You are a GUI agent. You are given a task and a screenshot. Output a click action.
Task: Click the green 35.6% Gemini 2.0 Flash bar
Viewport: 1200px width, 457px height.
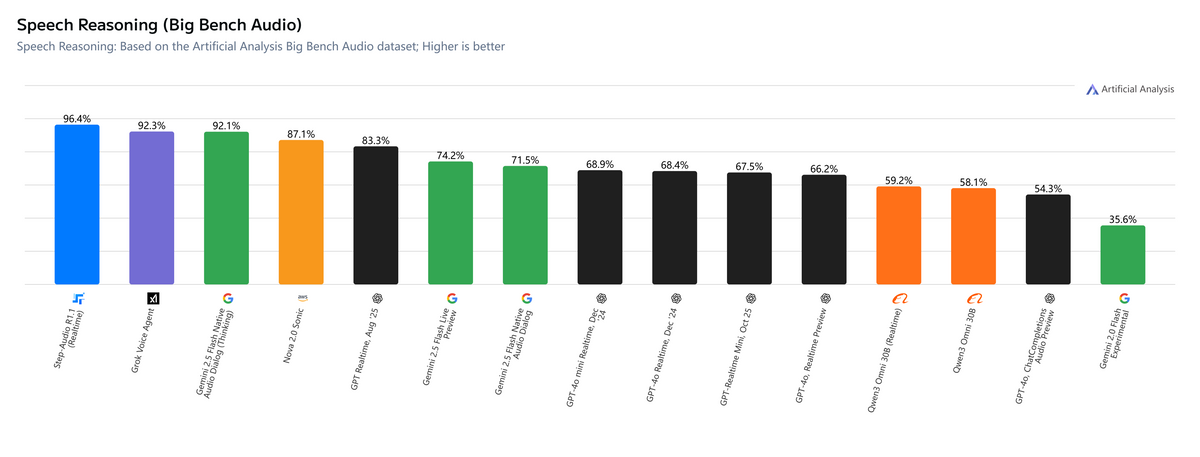click(1123, 255)
